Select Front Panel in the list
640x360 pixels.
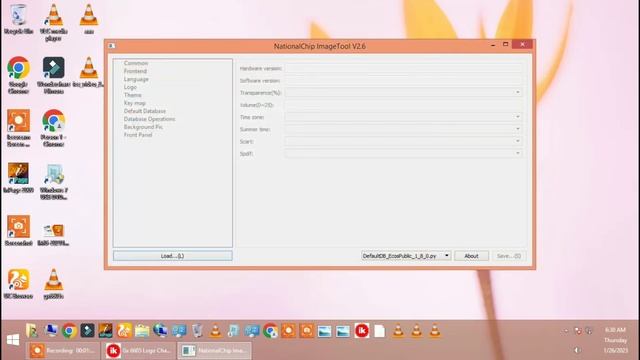138,135
